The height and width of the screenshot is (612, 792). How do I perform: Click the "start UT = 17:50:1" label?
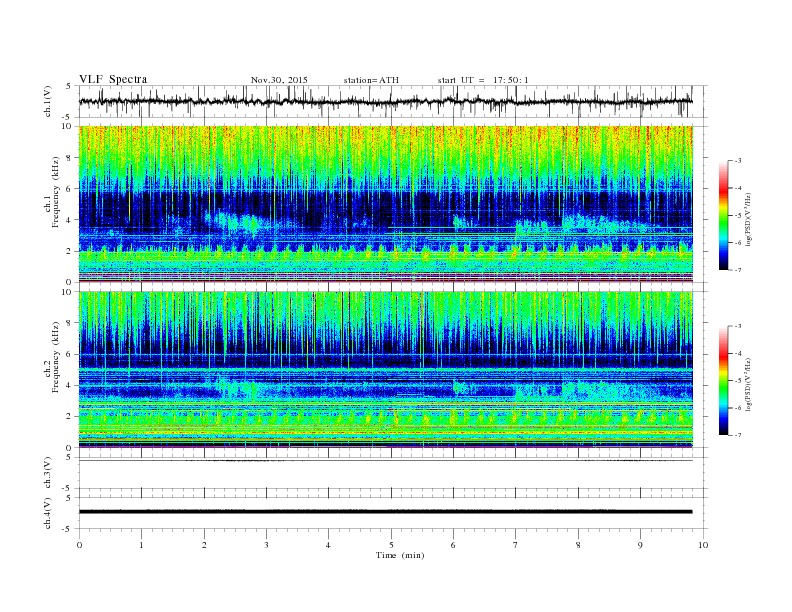point(483,80)
